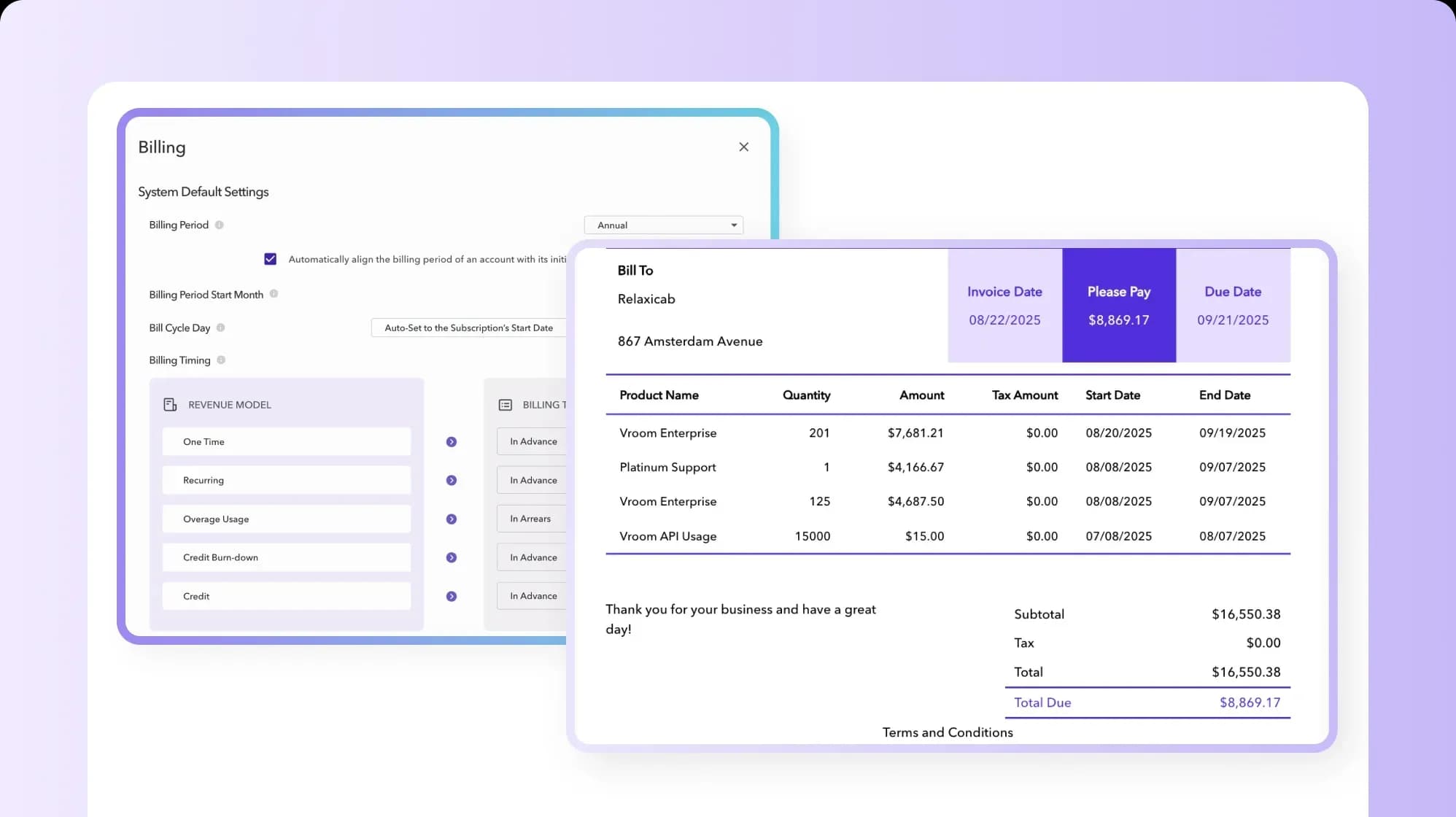This screenshot has width=1456, height=817.
Task: Open One Time's In Advance timing dropdown
Action: pyautogui.click(x=533, y=441)
